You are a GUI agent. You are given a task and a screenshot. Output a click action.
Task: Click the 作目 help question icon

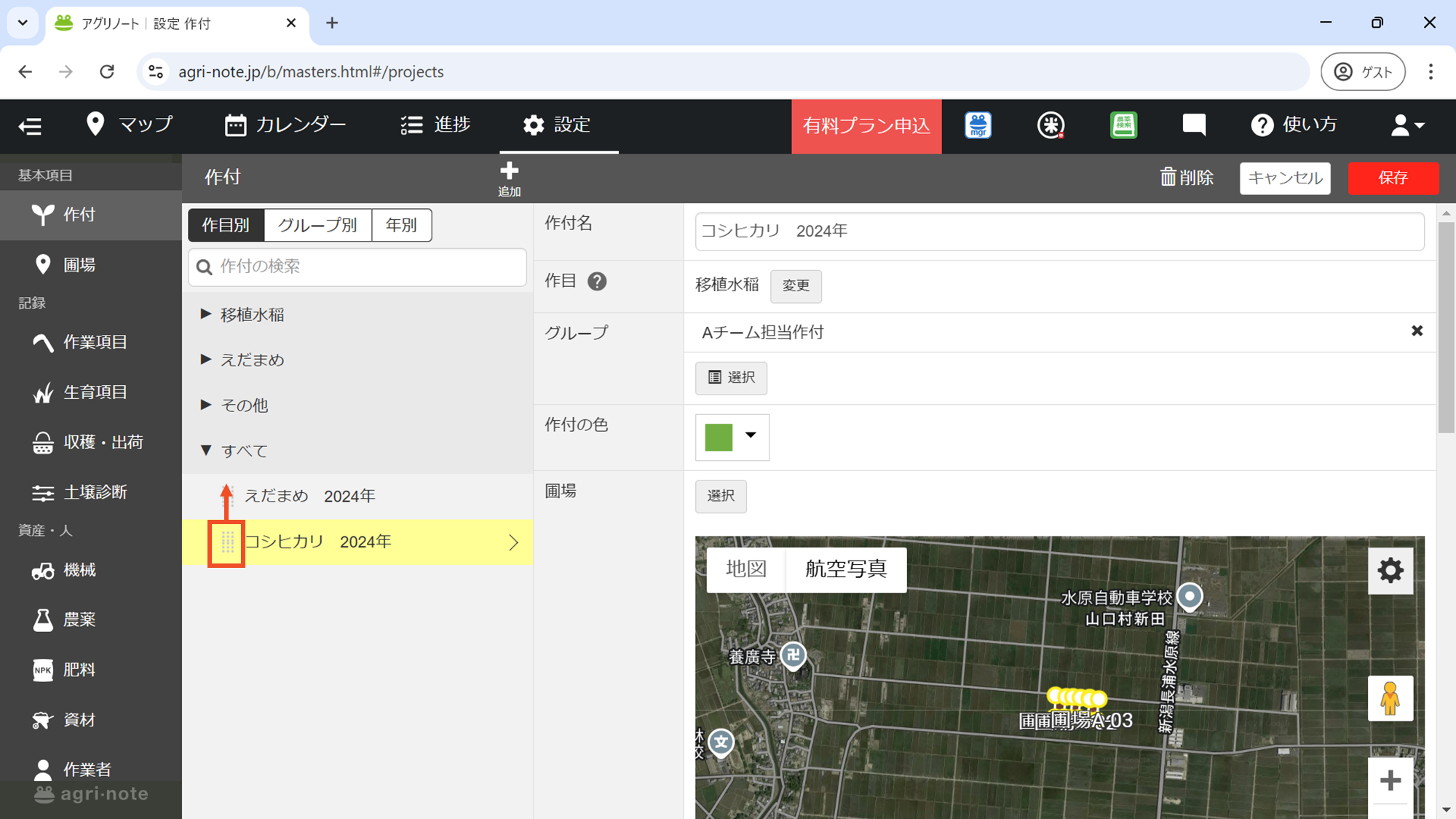(597, 282)
